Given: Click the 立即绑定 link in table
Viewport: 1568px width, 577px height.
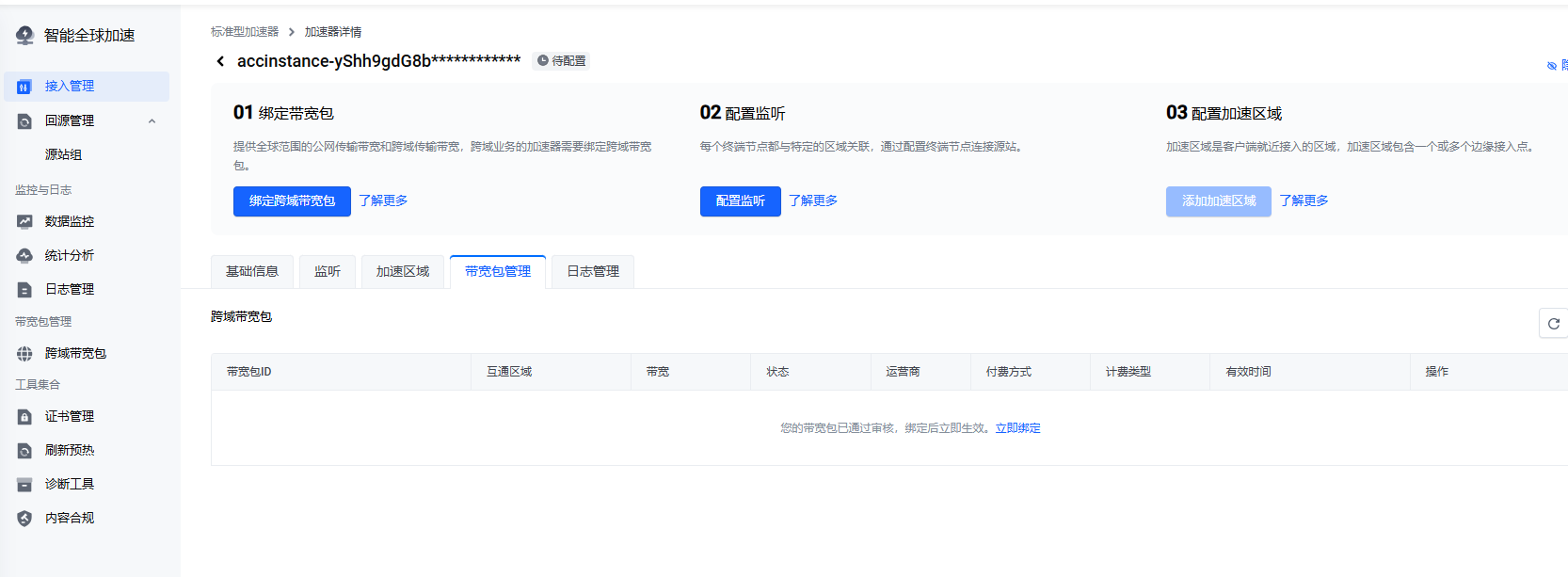Looking at the screenshot, I should click(x=1017, y=428).
